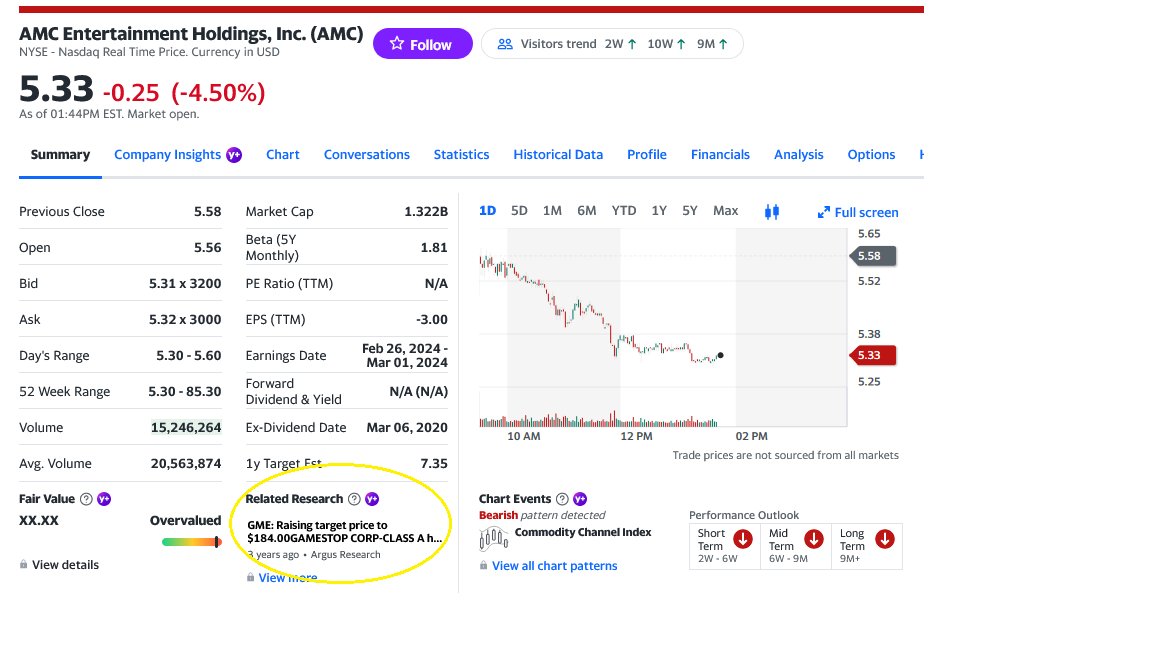
Task: Click the Day's Range value 5.30 - 5.60
Action: tap(189, 356)
